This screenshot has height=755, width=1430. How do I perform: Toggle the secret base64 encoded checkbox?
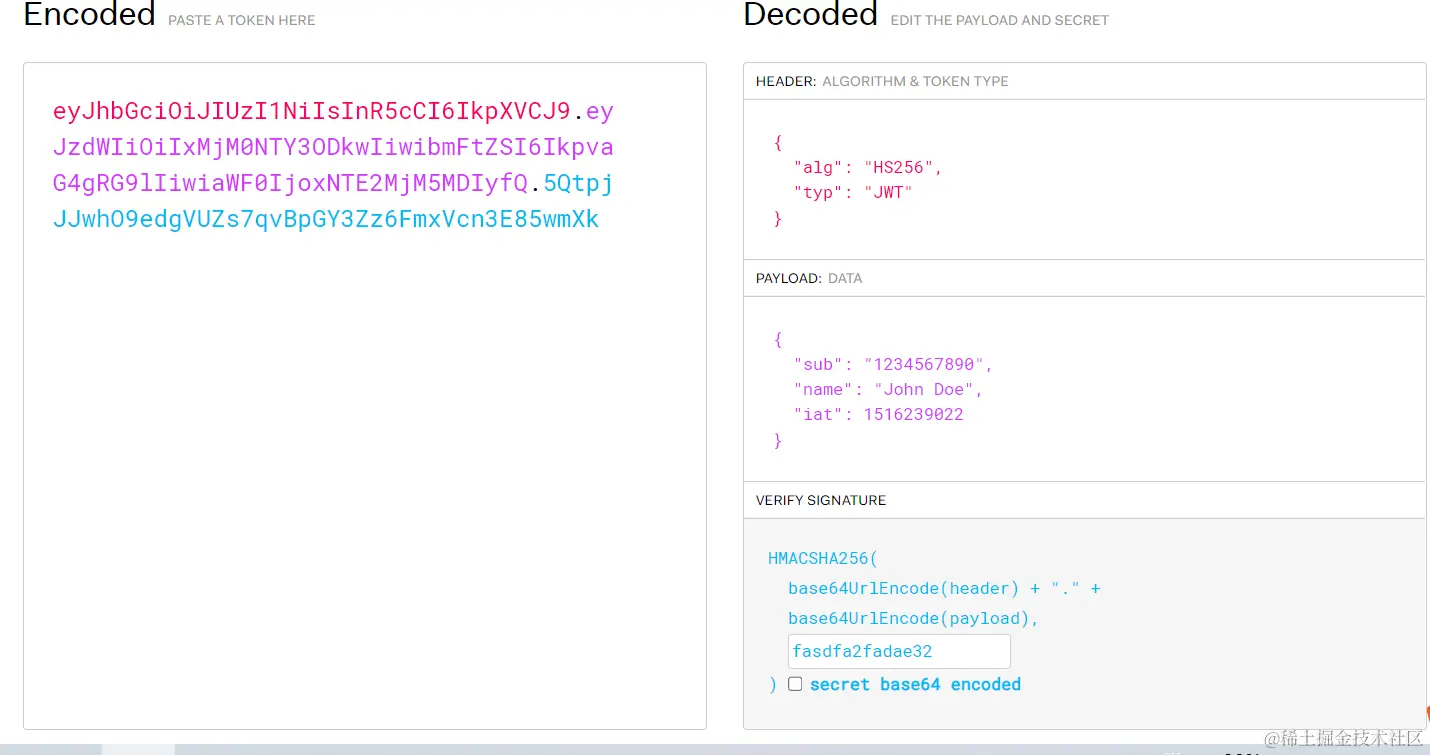tap(795, 684)
